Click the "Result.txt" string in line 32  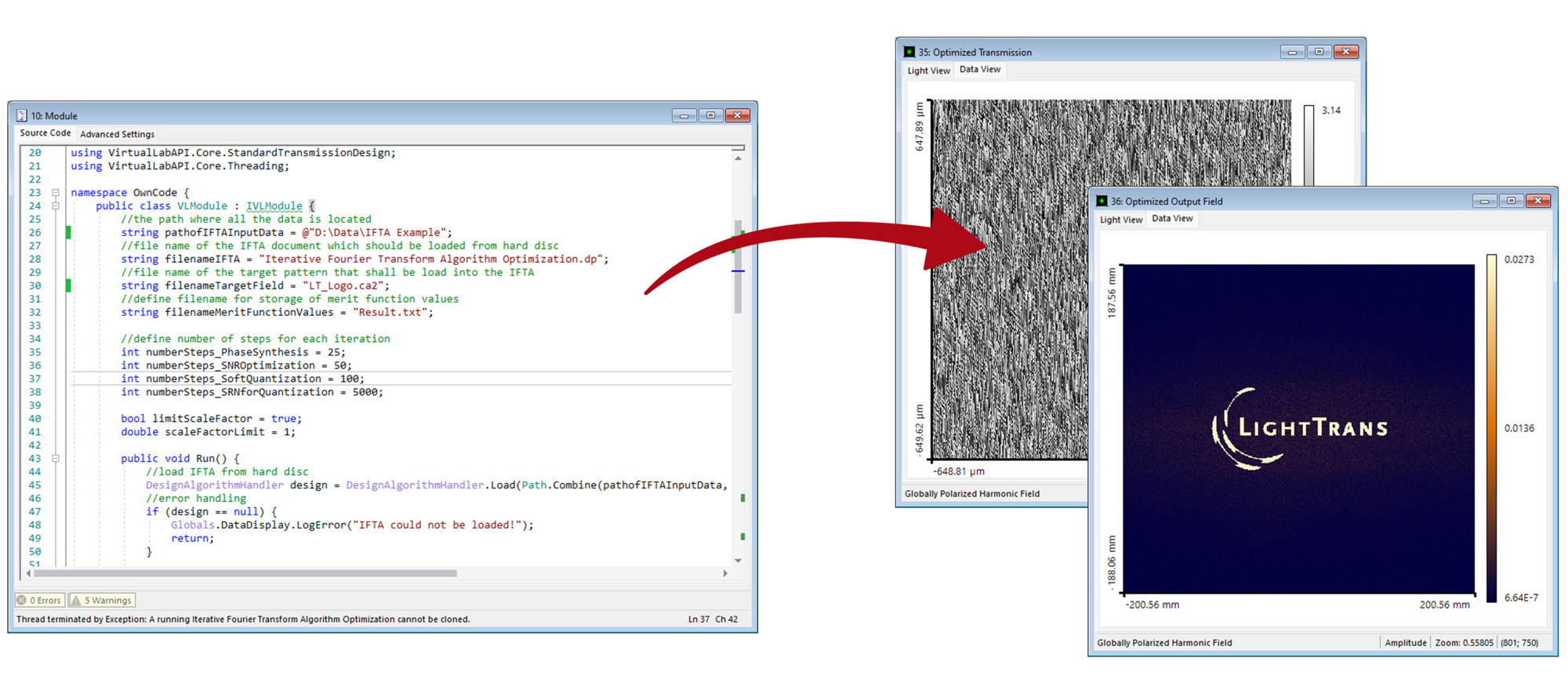pos(390,312)
